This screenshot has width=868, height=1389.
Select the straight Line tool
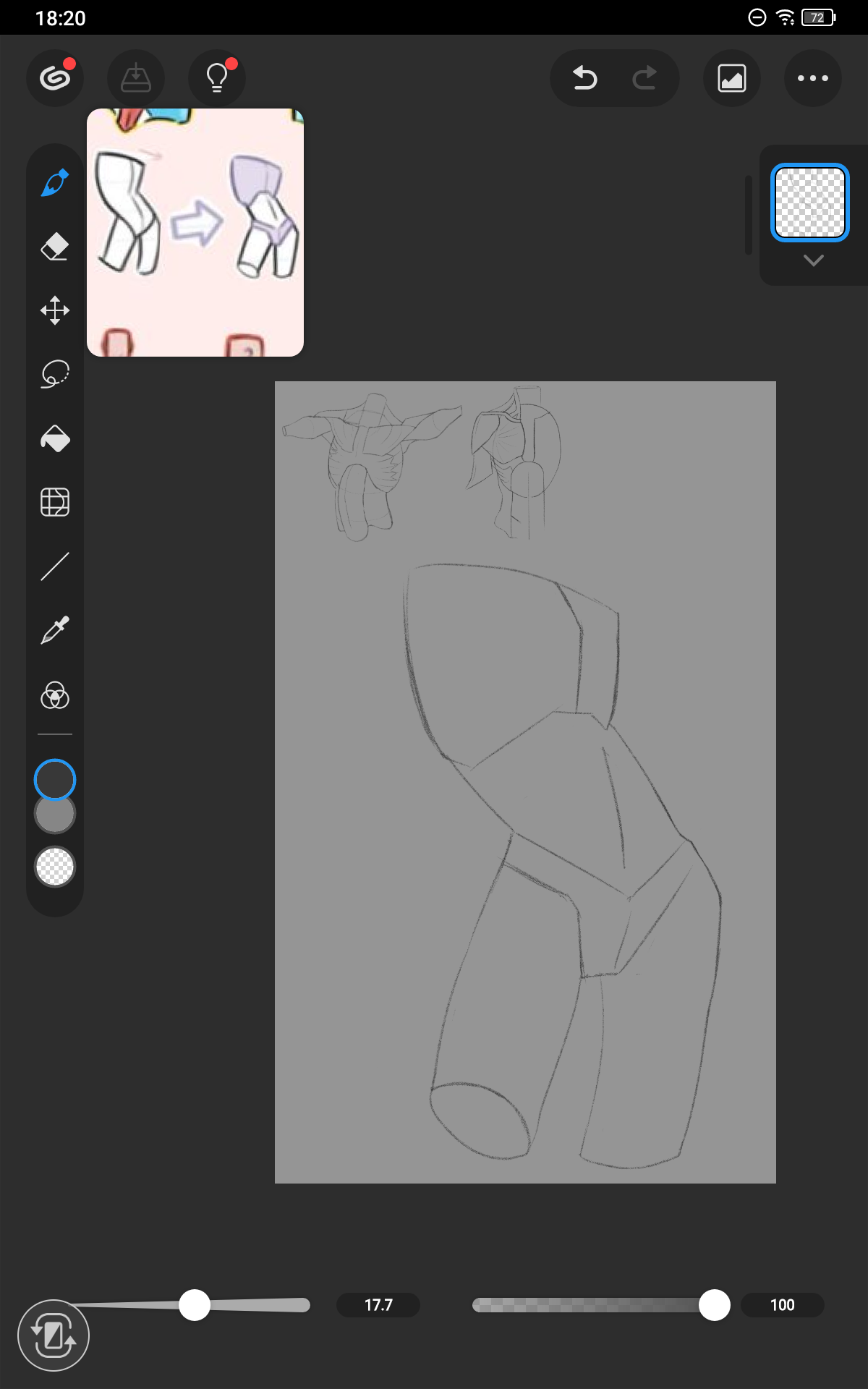tap(55, 566)
